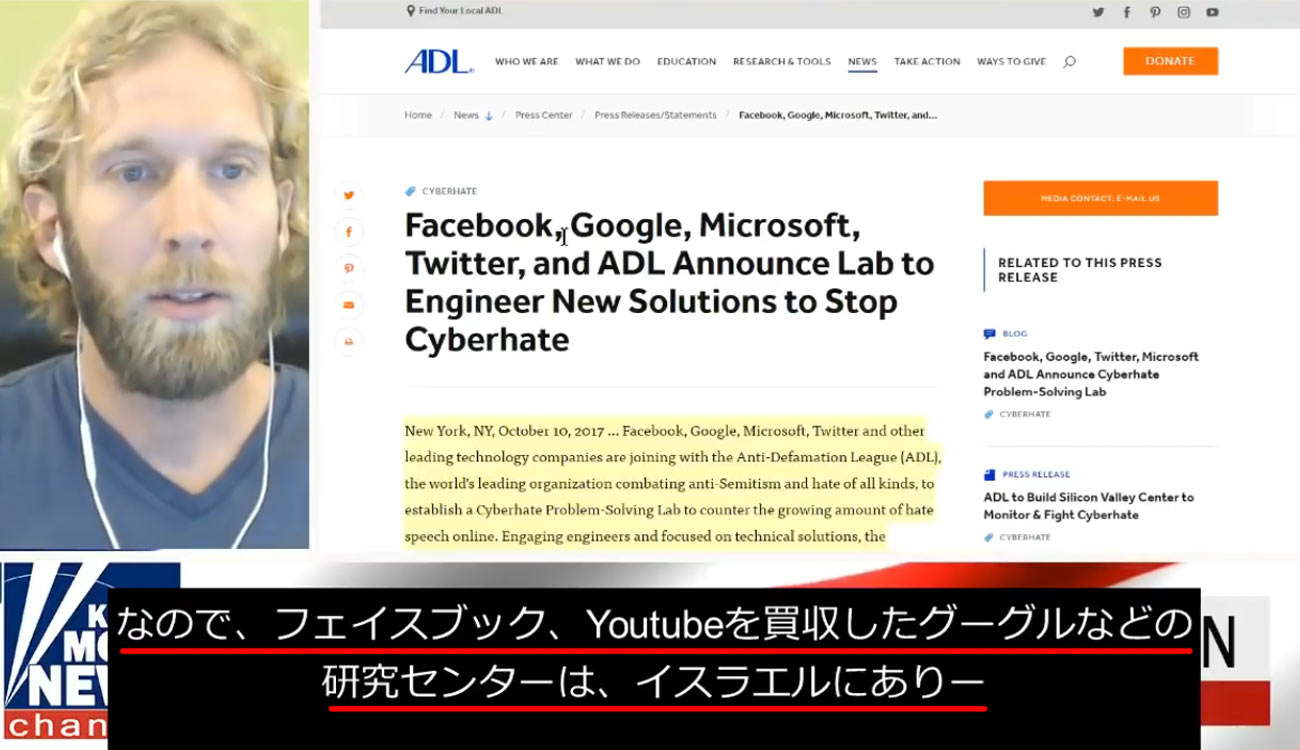Open the Facebook icon in top bar
Screen dimensions: 1300x750
tap(1127, 12)
